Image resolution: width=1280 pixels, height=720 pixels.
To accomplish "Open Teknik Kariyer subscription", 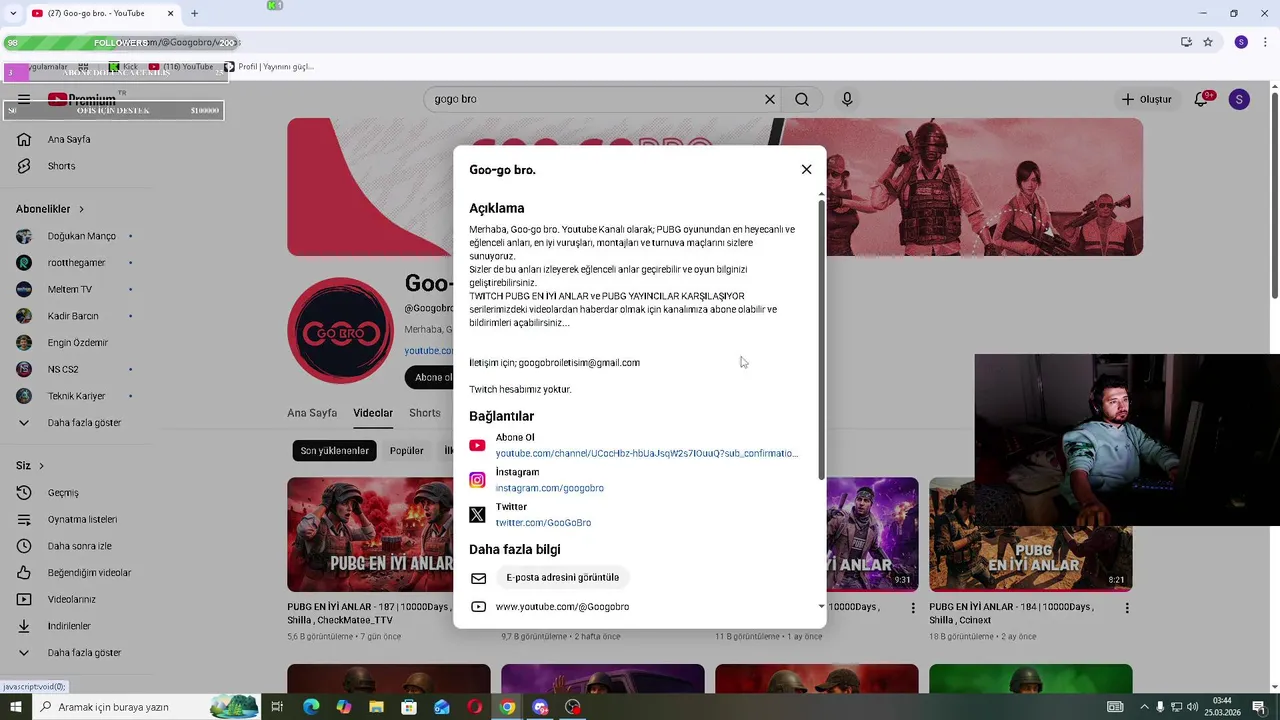I will coord(75,396).
